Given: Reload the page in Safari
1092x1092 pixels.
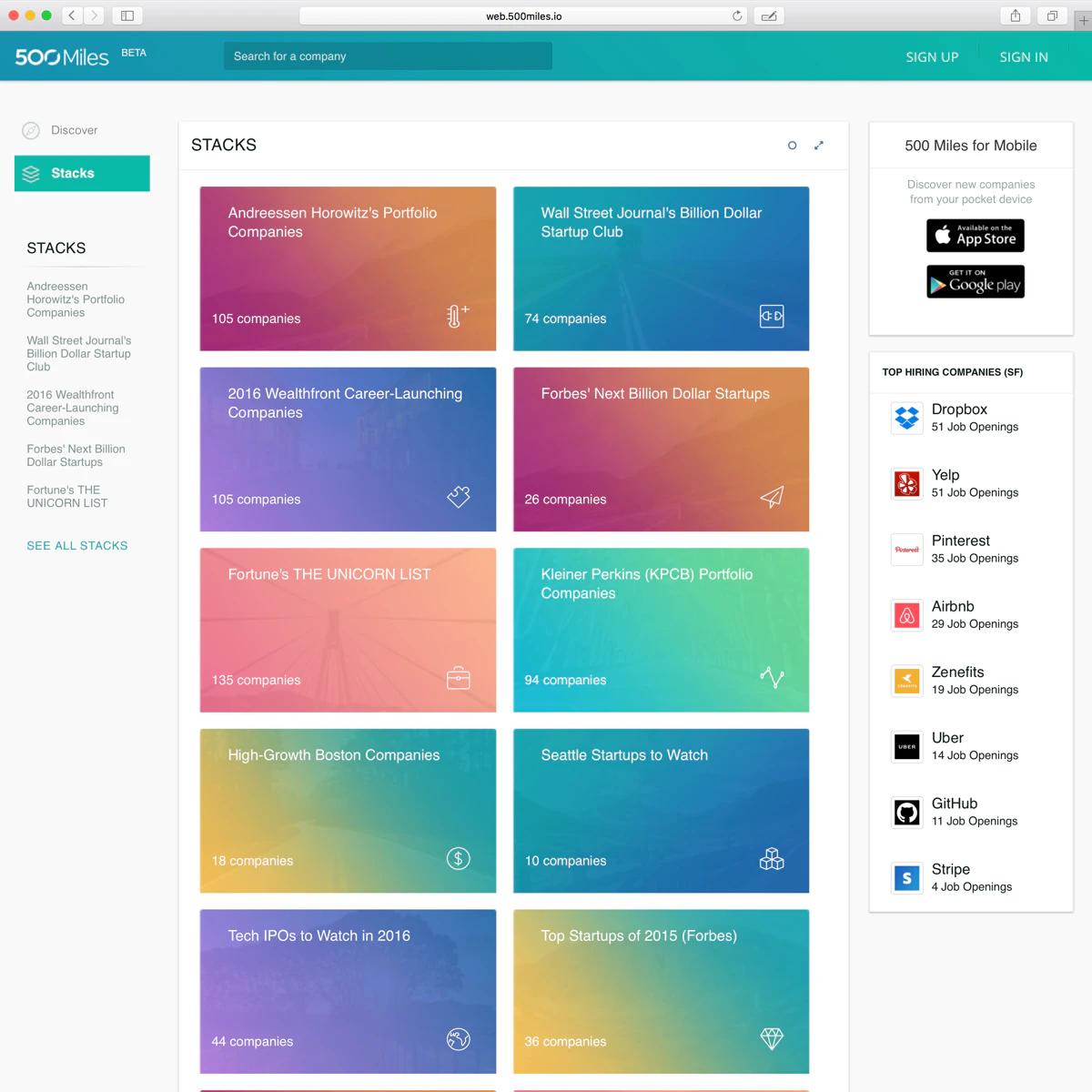Looking at the screenshot, I should (737, 15).
